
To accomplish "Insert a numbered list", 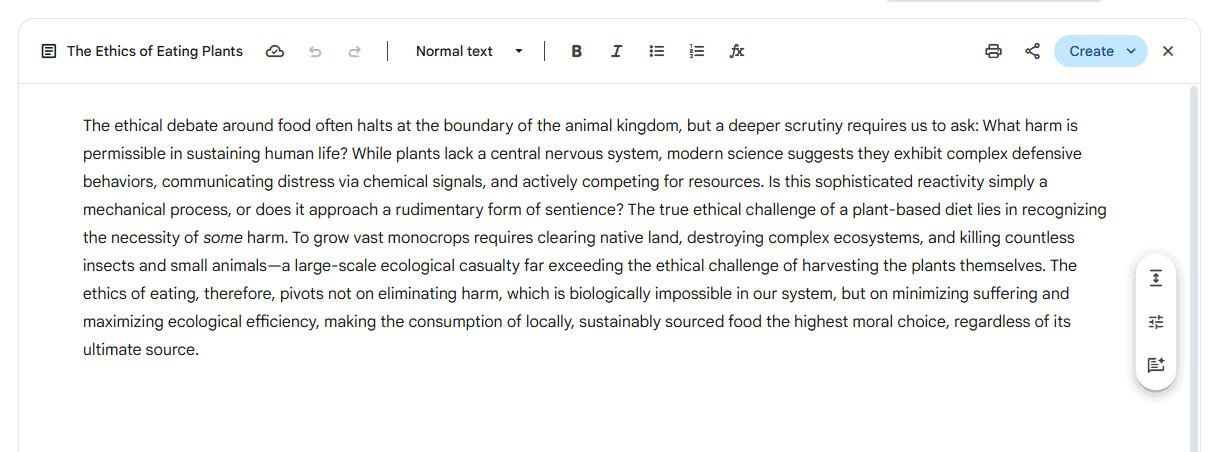I will (697, 51).
